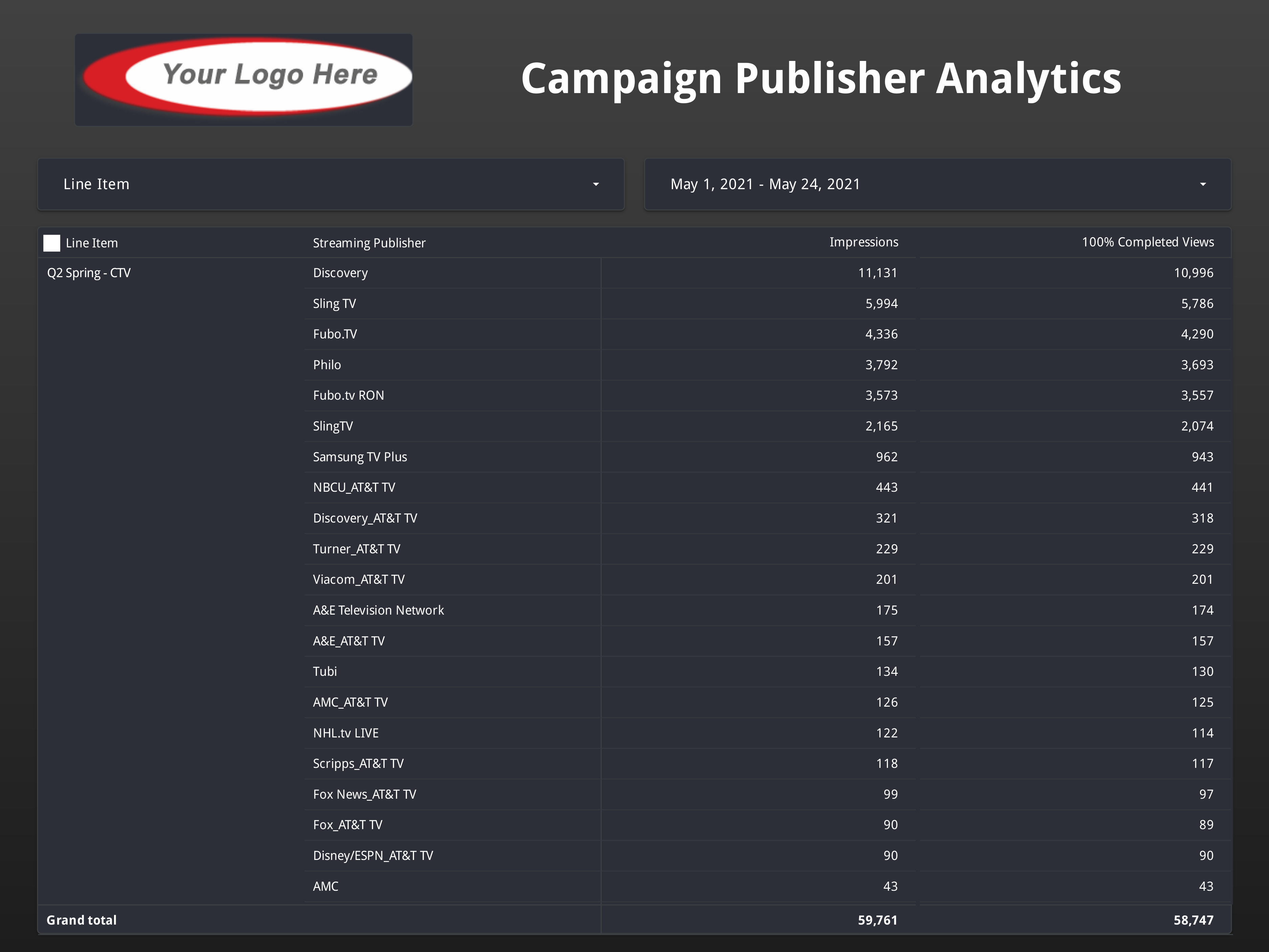Screen dimensions: 1269x952
Task: Click Discovery completed views value 10,996
Action: click(1193, 272)
